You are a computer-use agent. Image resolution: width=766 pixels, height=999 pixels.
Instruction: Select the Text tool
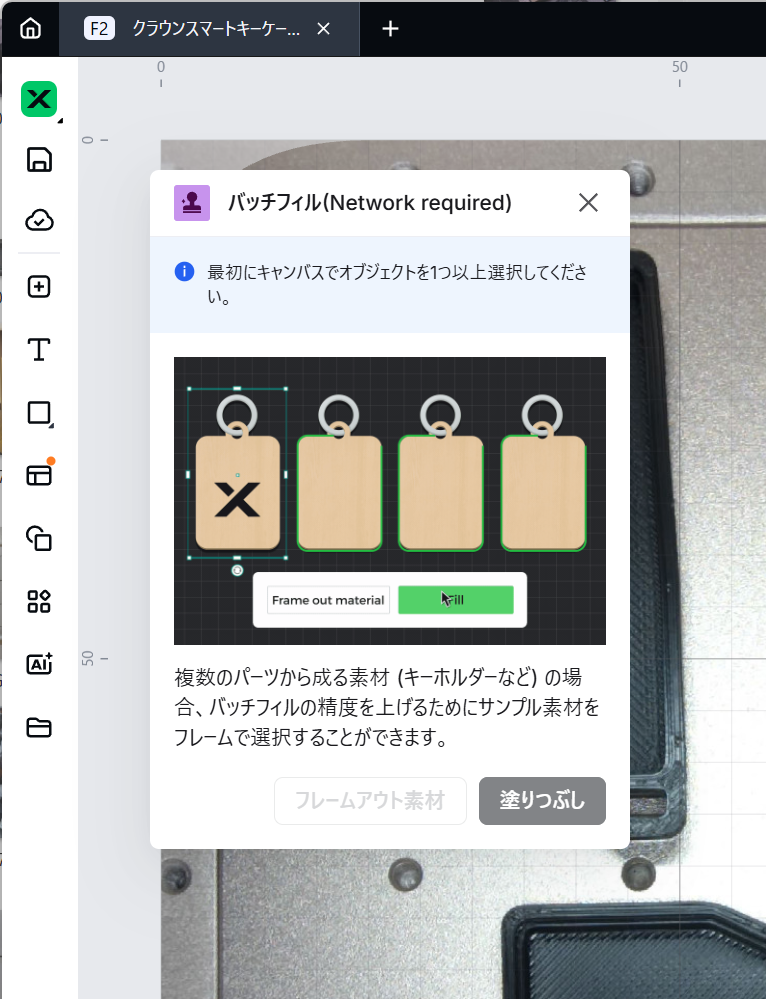pyautogui.click(x=39, y=349)
